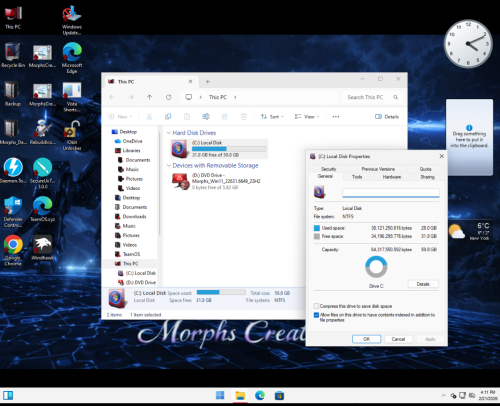Click the Cut icon in Explorer toolbar
Screen dimensions: 500x406
149,117
